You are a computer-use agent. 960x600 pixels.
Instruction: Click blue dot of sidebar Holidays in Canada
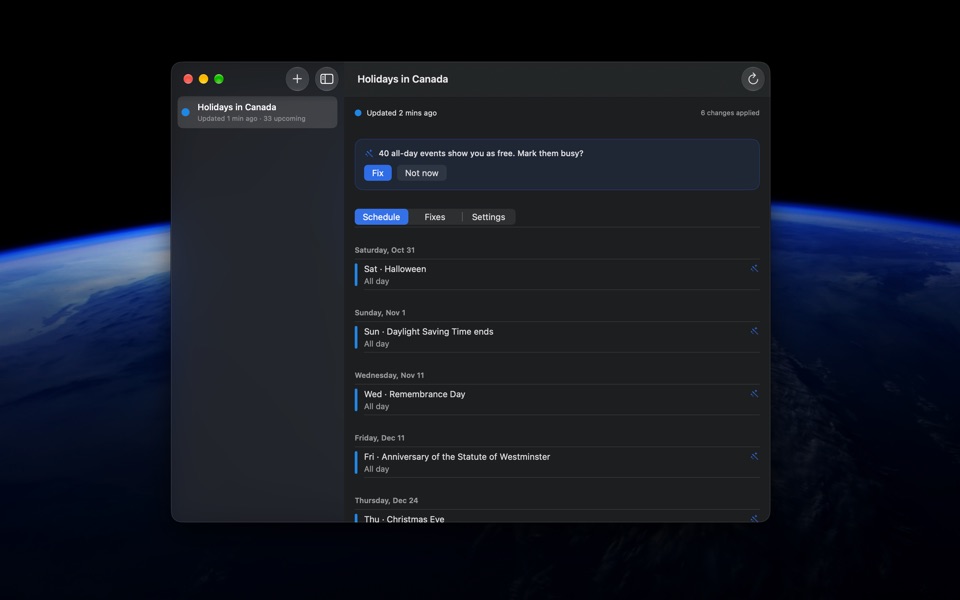coord(186,112)
